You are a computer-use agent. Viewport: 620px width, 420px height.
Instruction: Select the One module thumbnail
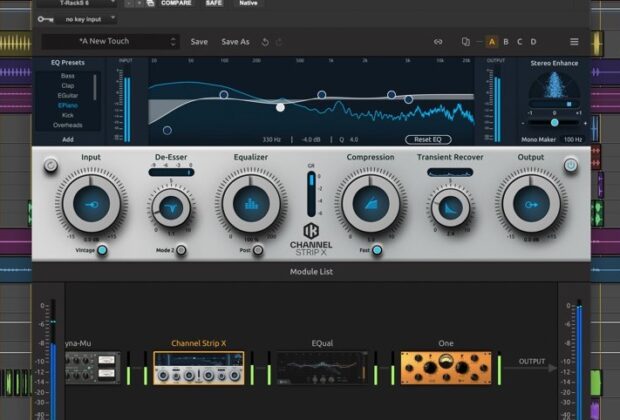446,368
